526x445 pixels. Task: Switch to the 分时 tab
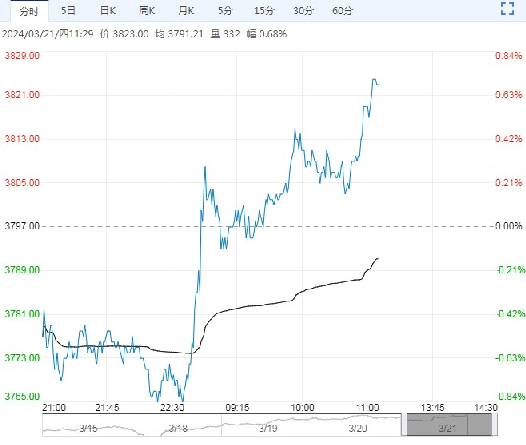click(29, 11)
